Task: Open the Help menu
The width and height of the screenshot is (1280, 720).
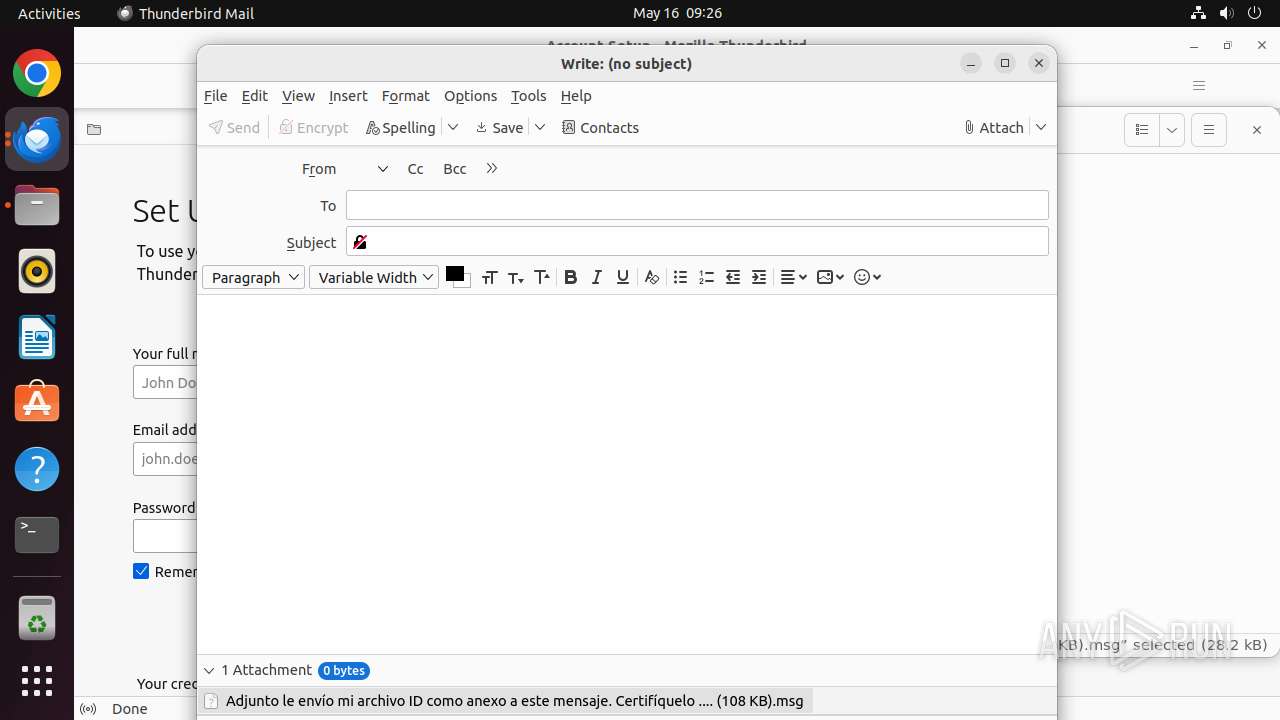Action: [x=576, y=96]
